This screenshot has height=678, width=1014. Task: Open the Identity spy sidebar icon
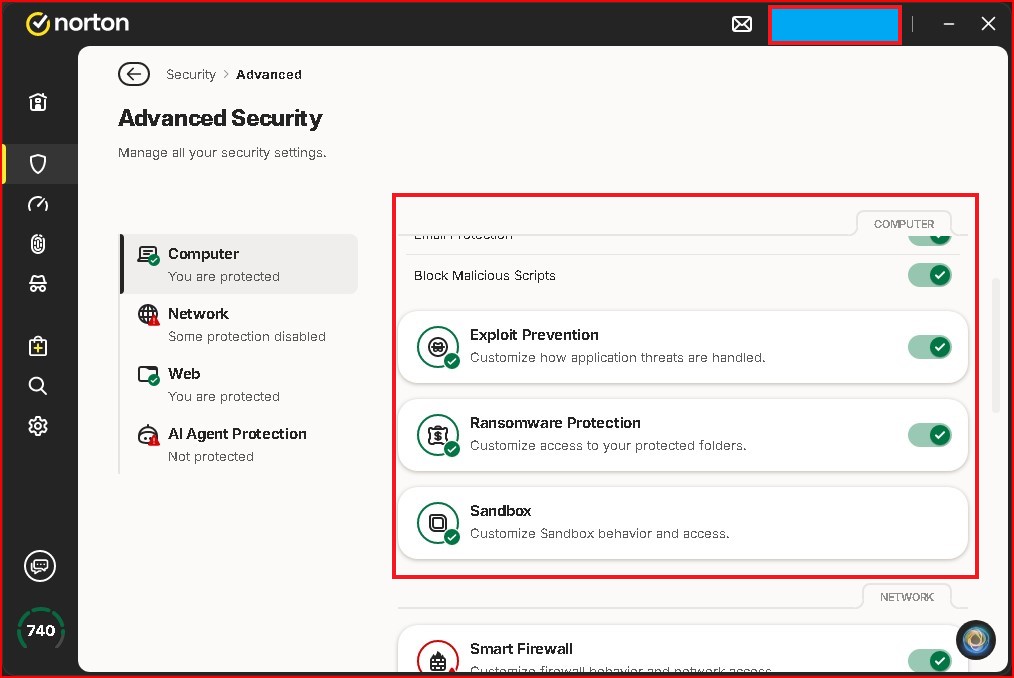pyautogui.click(x=38, y=283)
